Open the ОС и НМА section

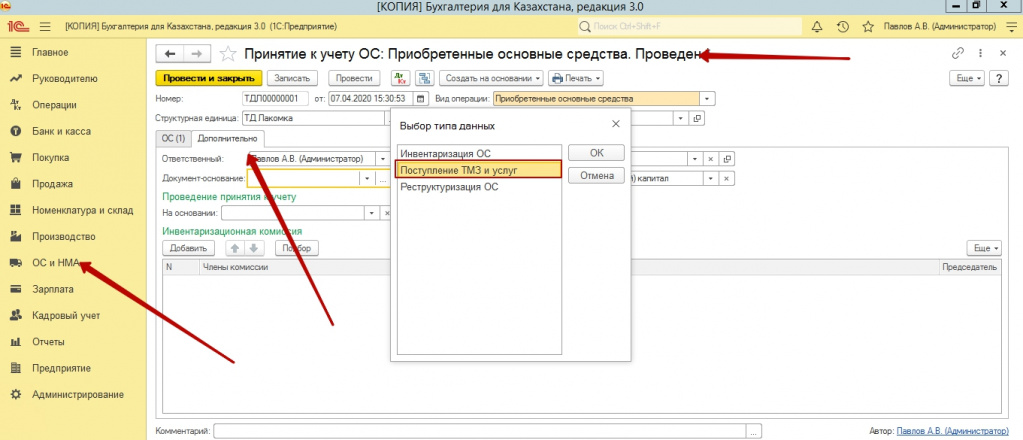(55, 263)
